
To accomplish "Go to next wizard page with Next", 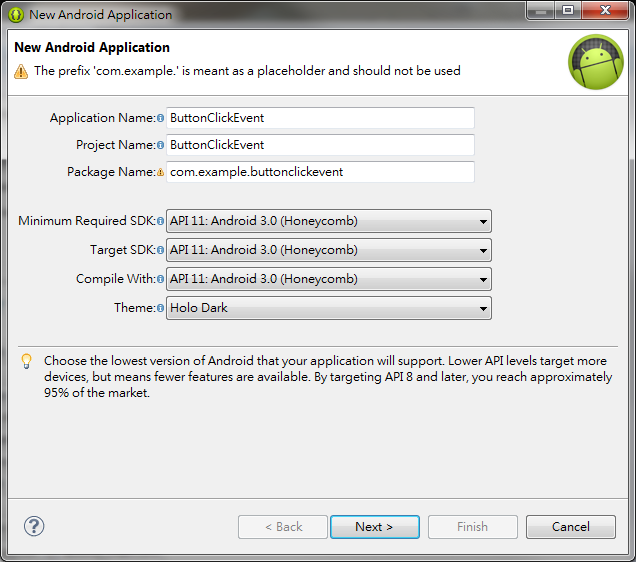I will pyautogui.click(x=375, y=527).
